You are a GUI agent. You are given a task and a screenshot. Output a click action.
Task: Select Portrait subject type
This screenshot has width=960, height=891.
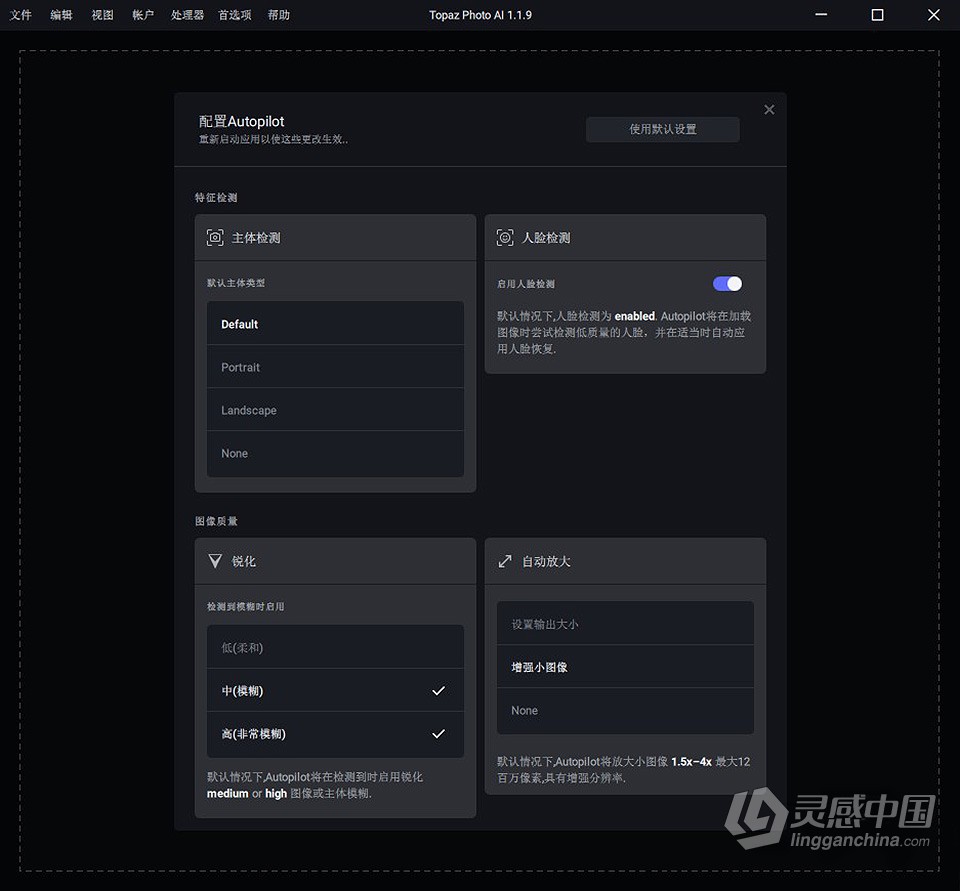[335, 367]
